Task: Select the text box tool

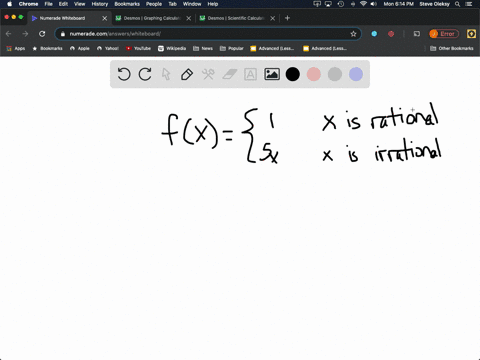Action: point(250,74)
